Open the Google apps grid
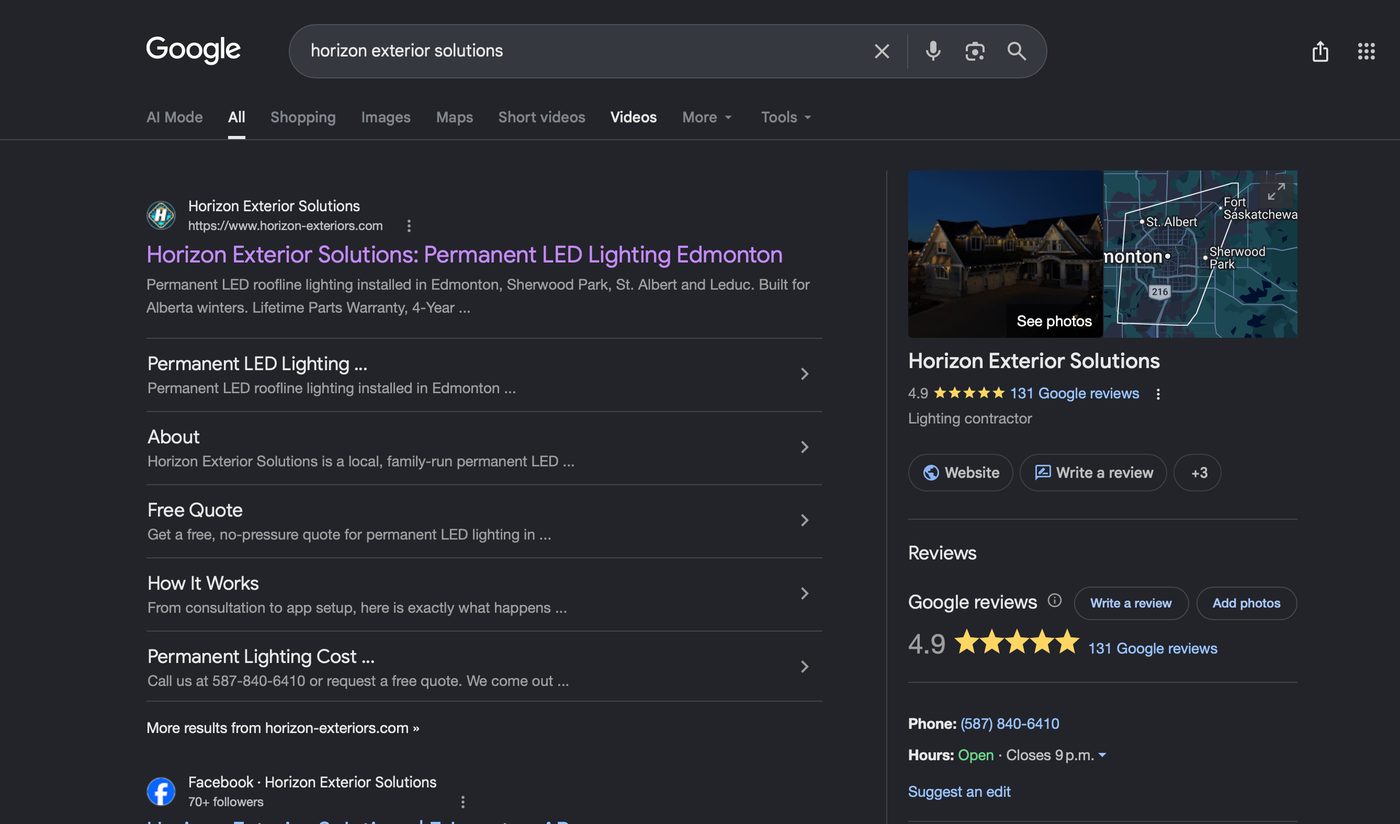The image size is (1400, 824). point(1366,51)
